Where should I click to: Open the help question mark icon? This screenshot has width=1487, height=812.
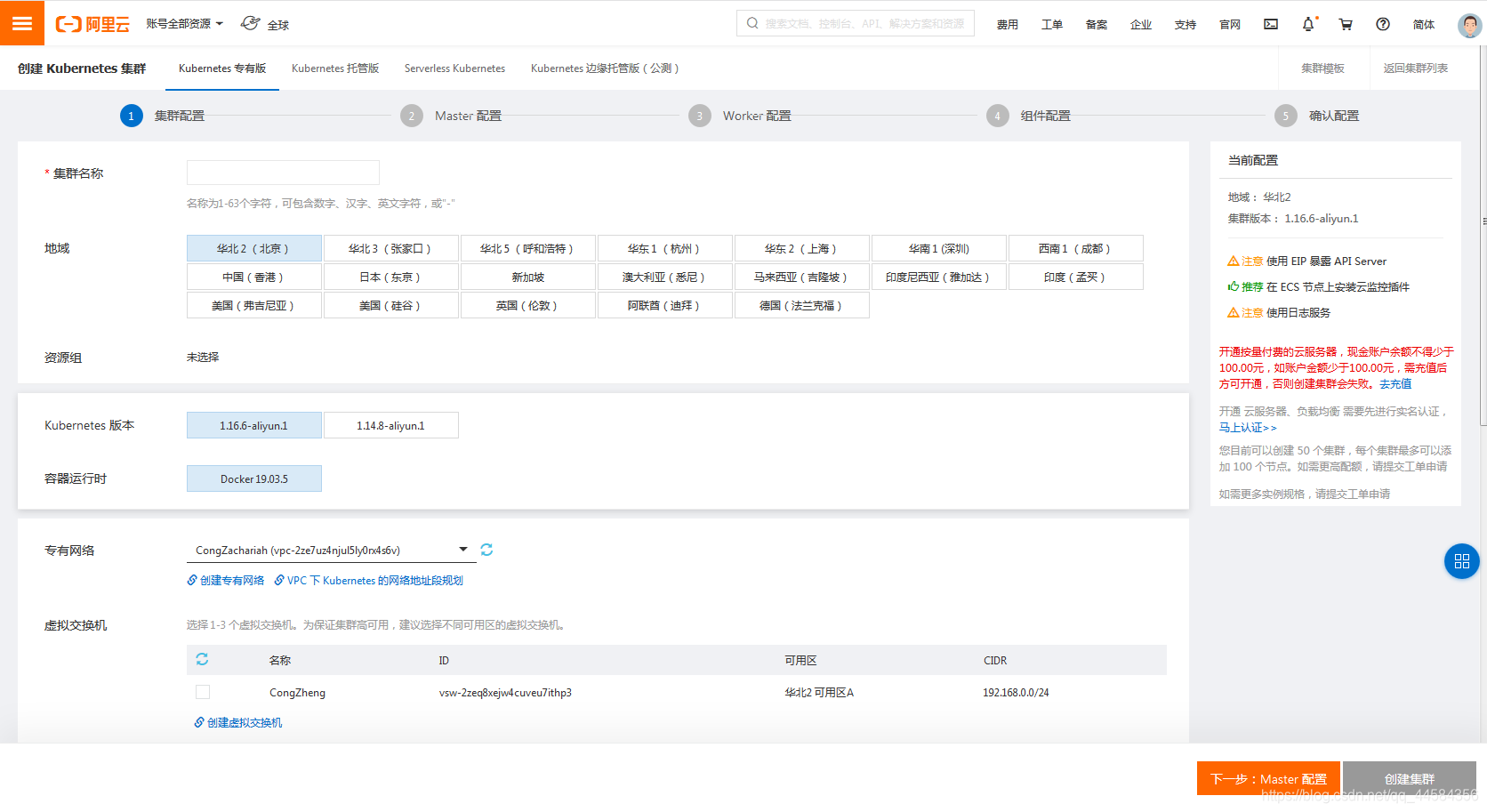tap(1383, 24)
